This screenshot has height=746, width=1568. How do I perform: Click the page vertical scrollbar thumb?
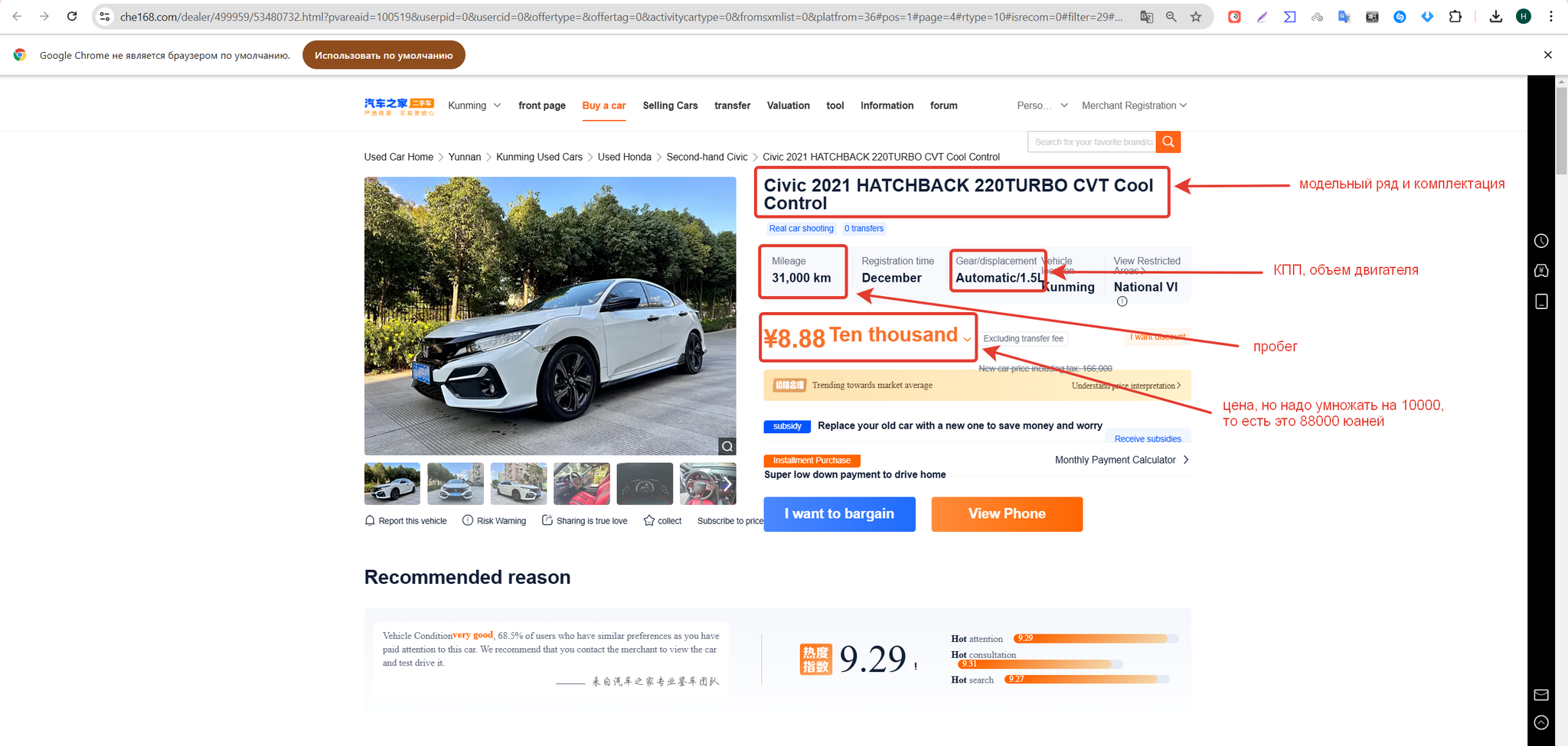click(1562, 132)
